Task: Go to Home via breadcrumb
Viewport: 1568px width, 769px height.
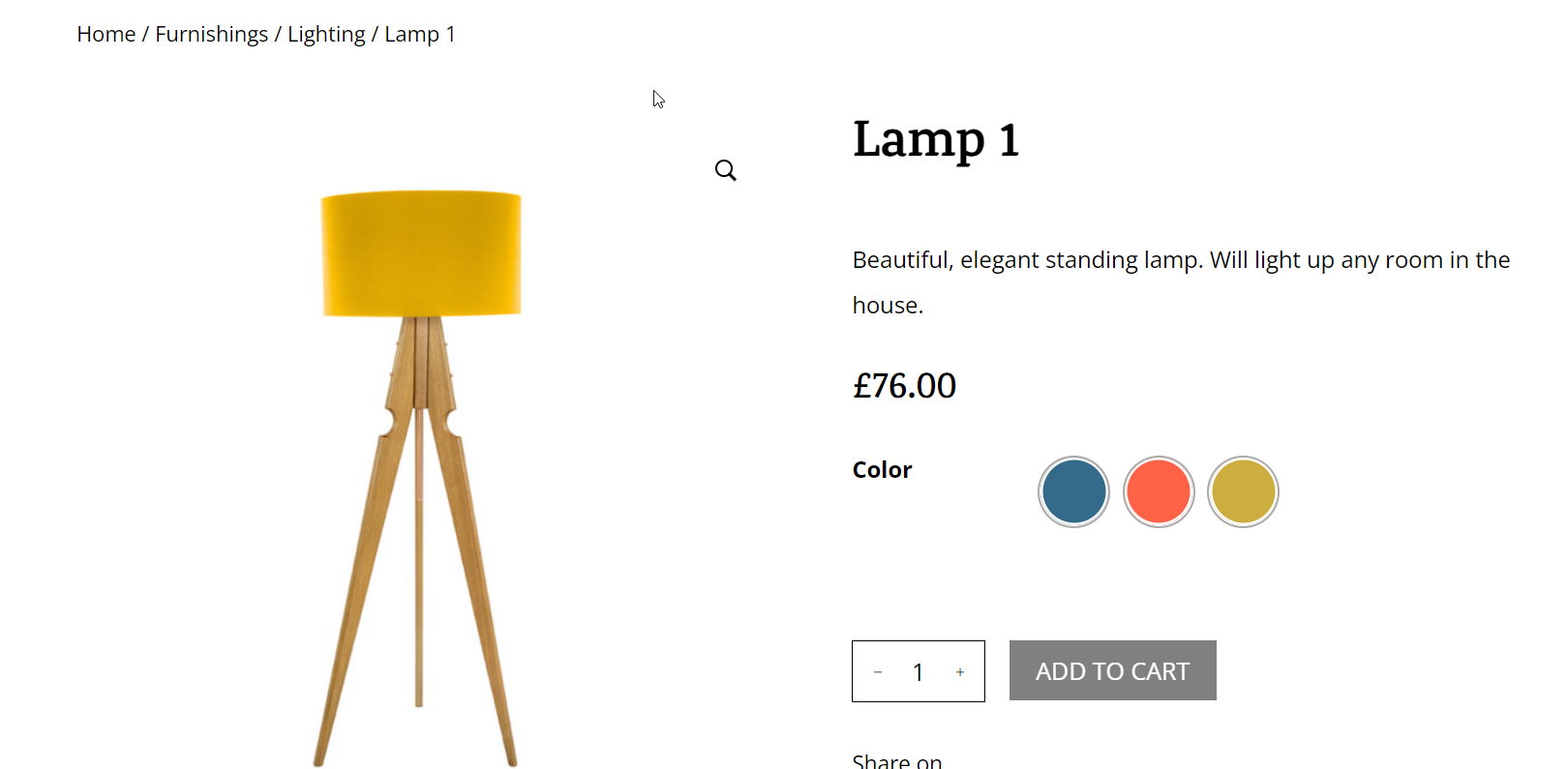Action: [x=106, y=35]
